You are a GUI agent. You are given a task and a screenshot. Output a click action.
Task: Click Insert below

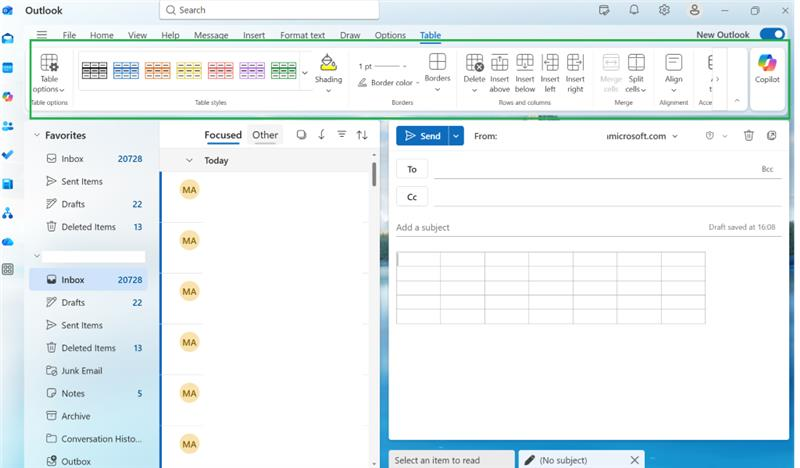[524, 74]
